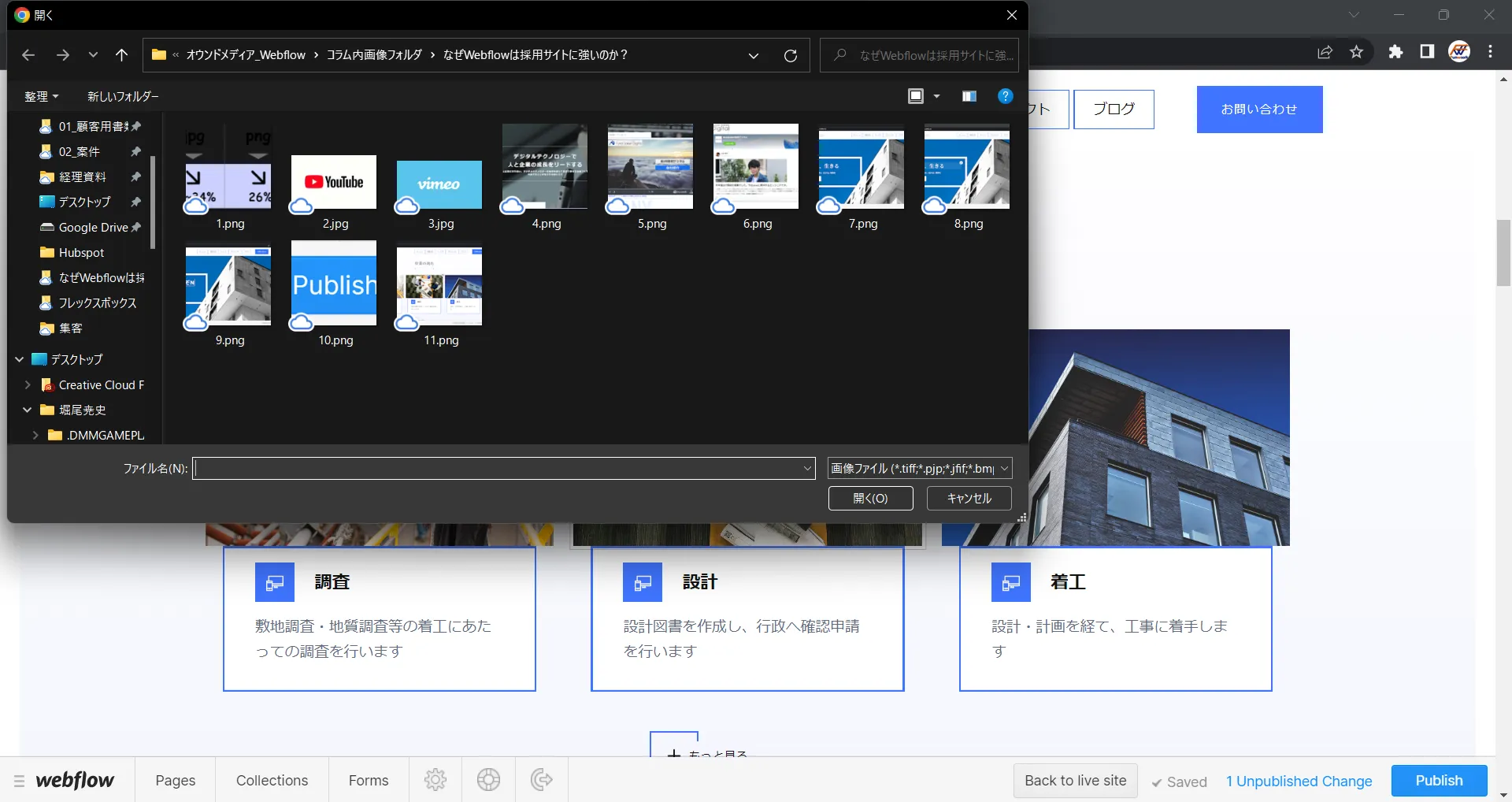Switch to the Forms tab
Image resolution: width=1512 pixels, height=802 pixels.
tap(368, 781)
